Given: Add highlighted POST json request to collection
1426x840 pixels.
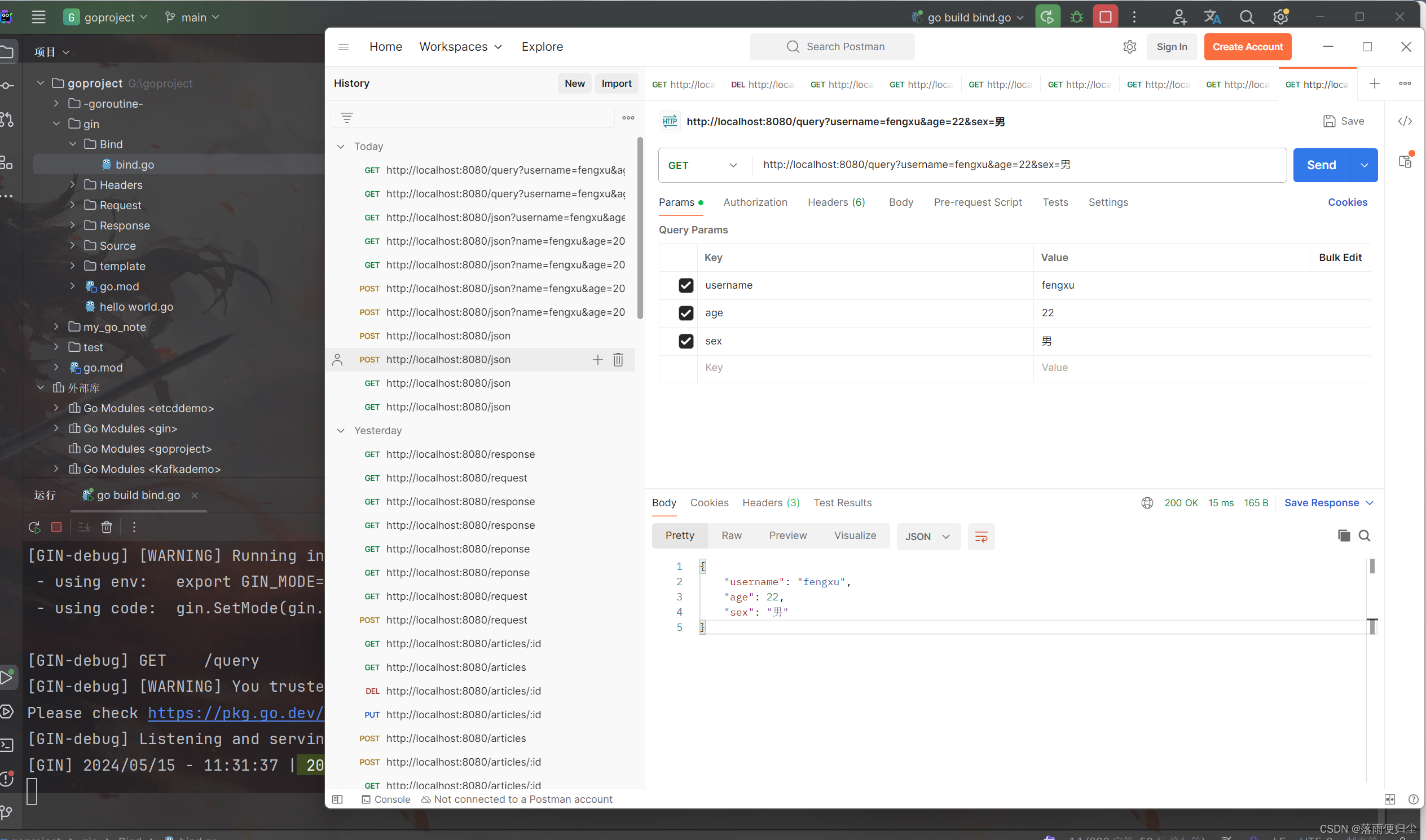Looking at the screenshot, I should point(597,360).
